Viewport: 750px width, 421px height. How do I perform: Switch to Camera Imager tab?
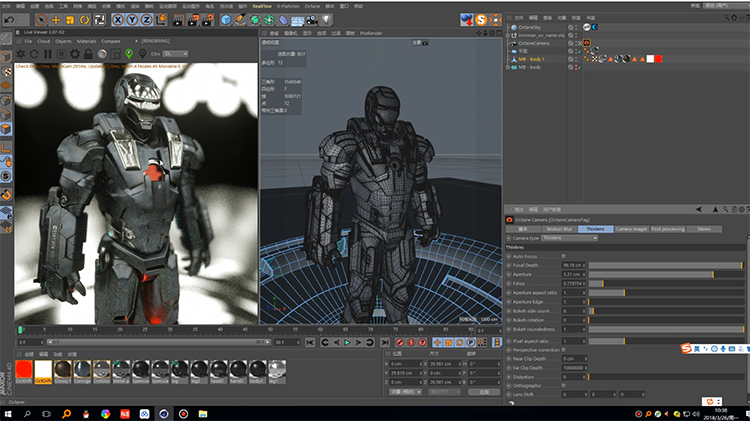(x=631, y=229)
